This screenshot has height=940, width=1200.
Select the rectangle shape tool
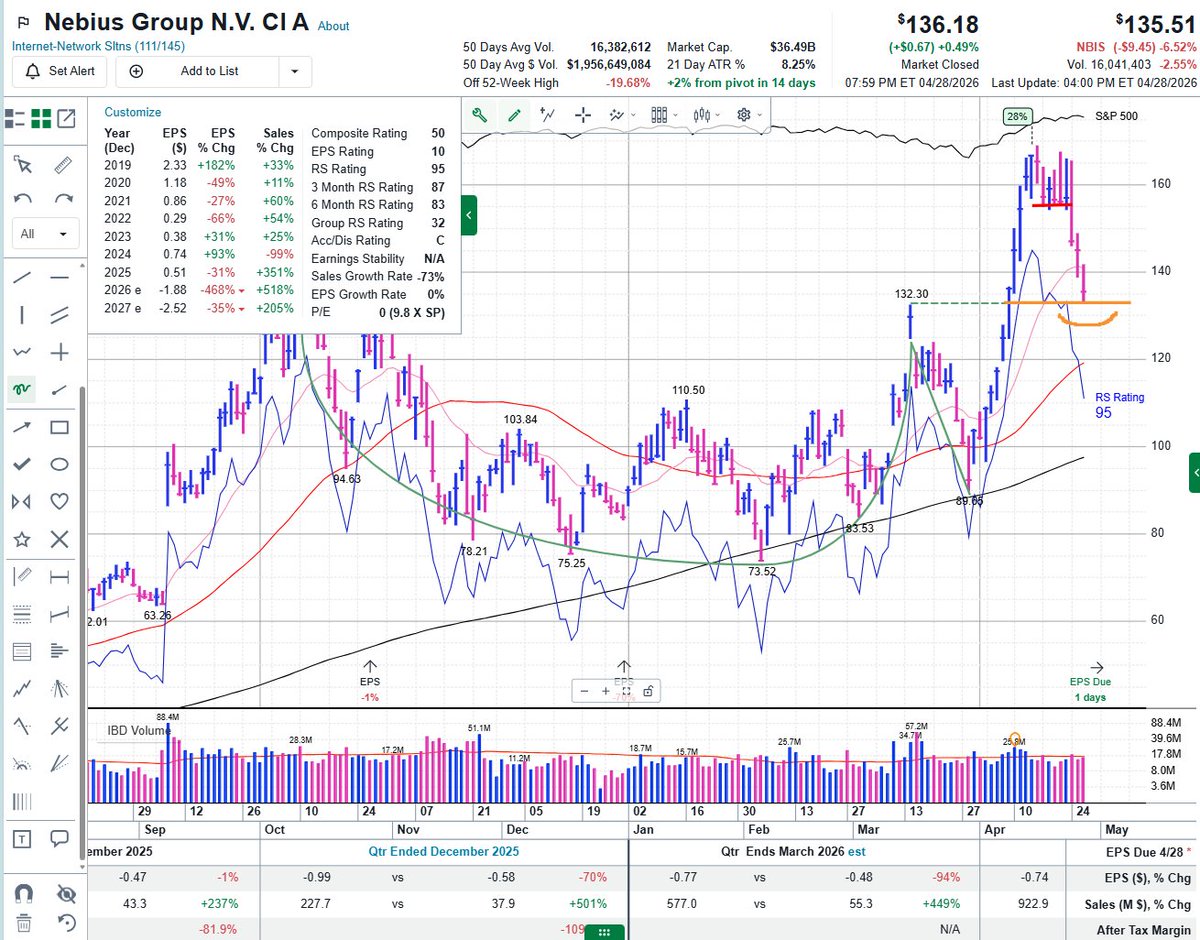60,427
